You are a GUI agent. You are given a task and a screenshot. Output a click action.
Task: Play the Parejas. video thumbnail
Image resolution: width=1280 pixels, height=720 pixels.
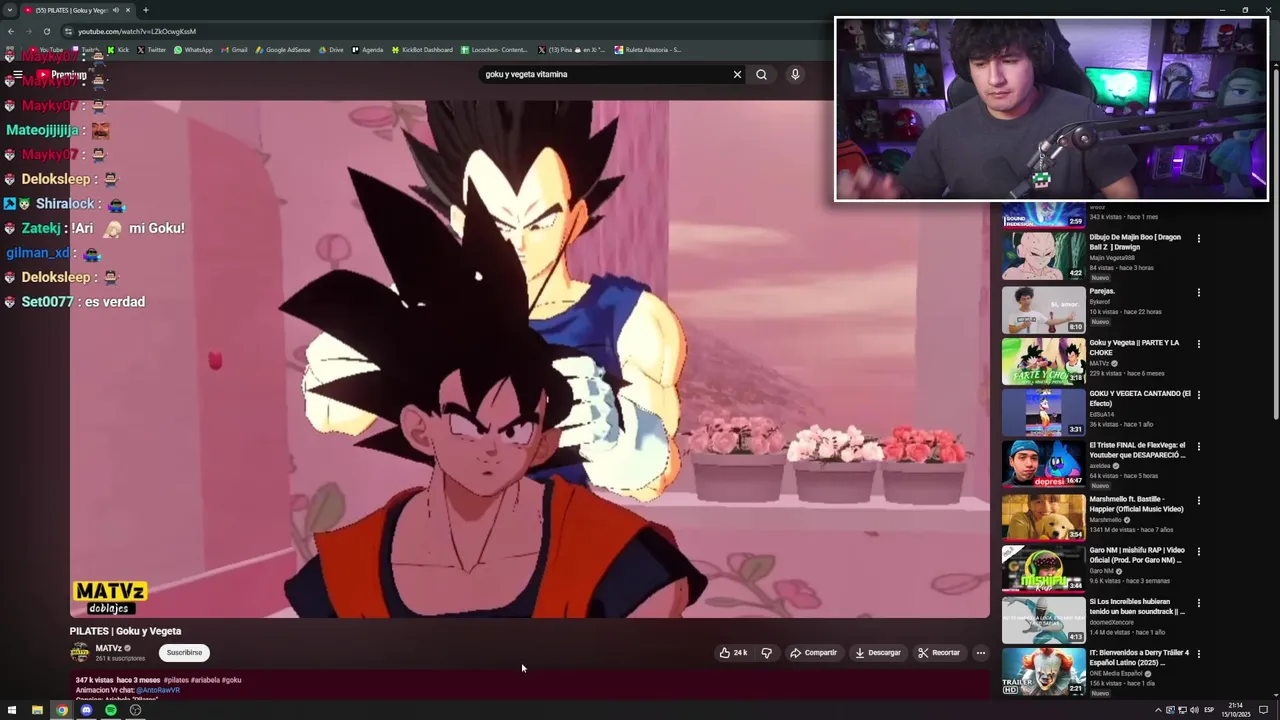coord(1043,309)
